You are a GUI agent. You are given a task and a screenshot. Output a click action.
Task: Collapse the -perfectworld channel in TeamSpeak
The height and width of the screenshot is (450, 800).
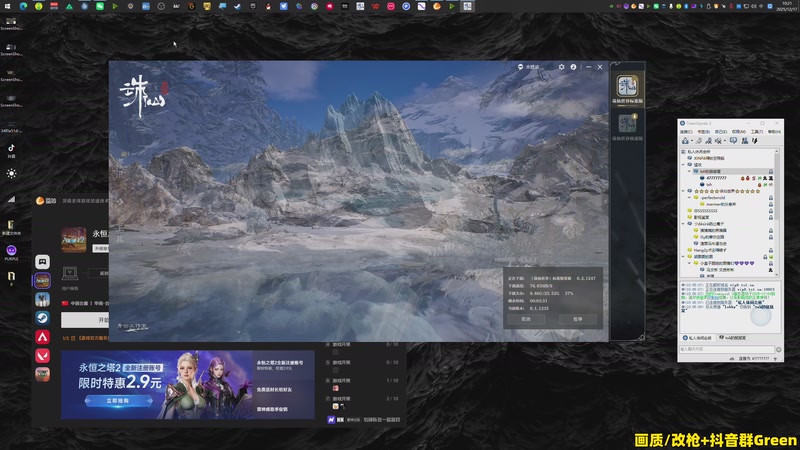[x=689, y=197]
